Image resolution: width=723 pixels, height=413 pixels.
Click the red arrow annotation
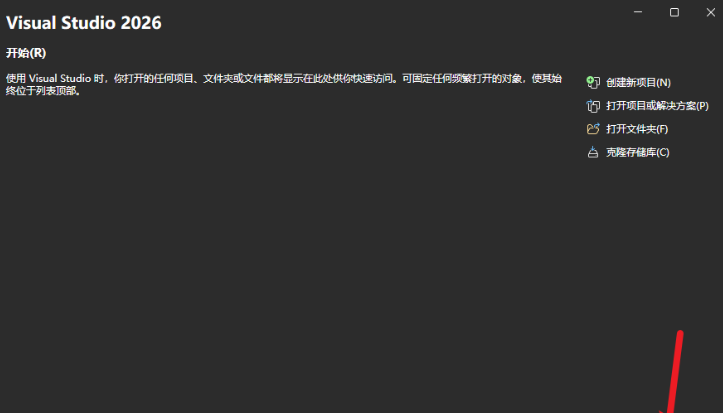click(673, 372)
